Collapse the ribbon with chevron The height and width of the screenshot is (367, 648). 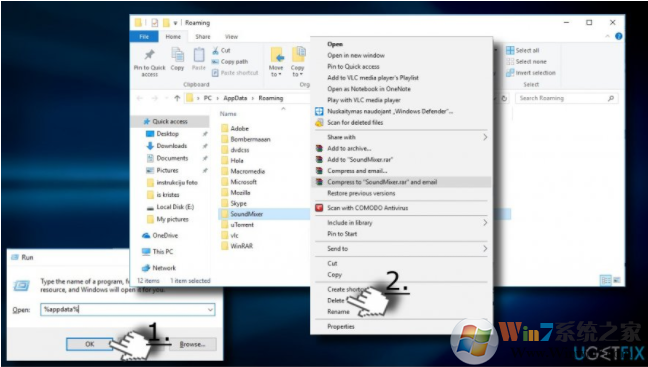tap(608, 36)
